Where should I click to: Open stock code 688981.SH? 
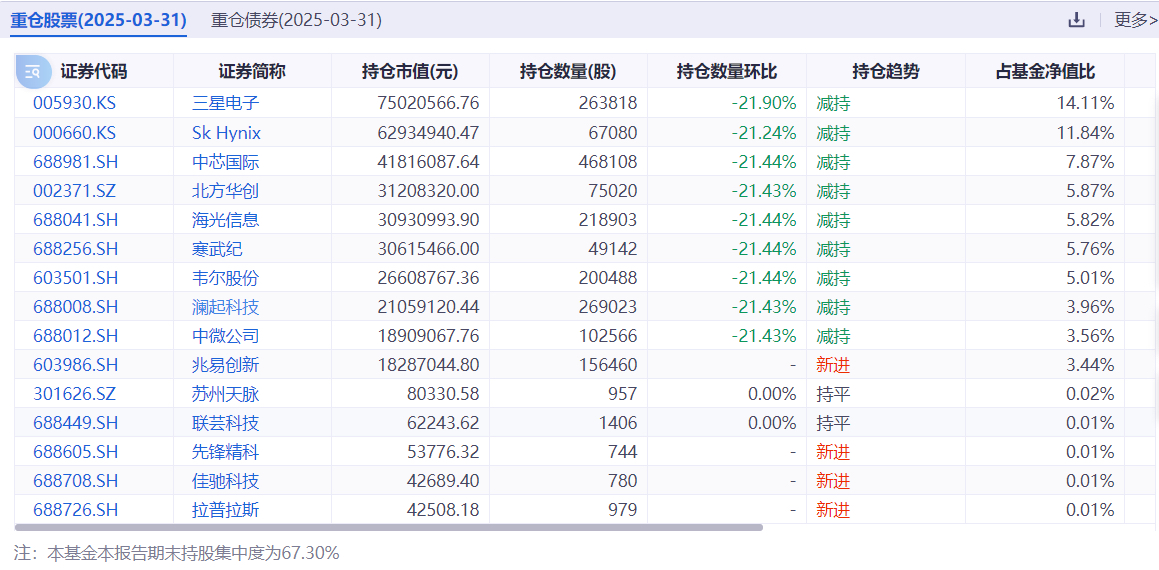click(x=75, y=162)
